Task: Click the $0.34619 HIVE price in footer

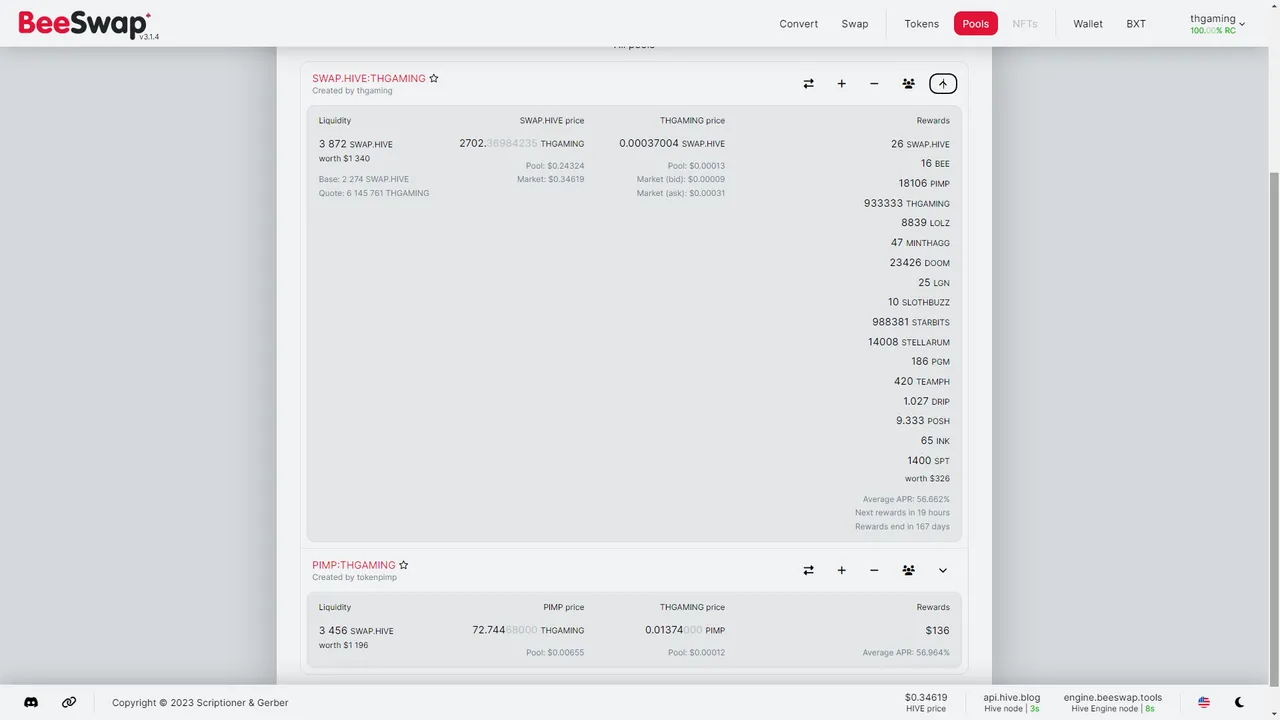Action: pyautogui.click(x=925, y=703)
